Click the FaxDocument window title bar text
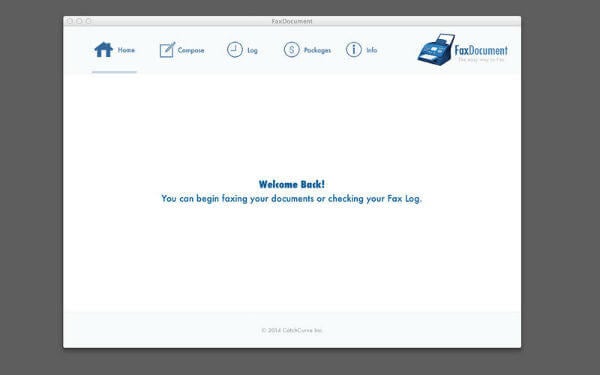 pos(292,21)
